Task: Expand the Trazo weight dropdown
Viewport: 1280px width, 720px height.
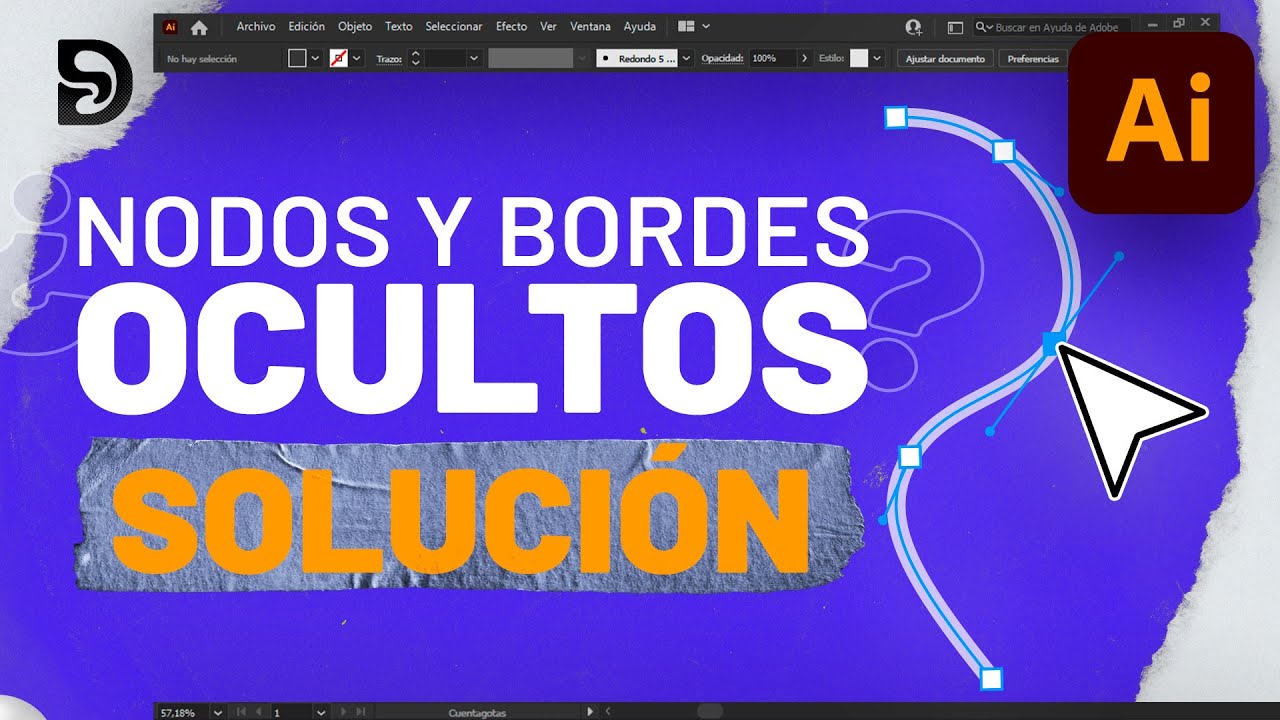Action: (x=474, y=59)
